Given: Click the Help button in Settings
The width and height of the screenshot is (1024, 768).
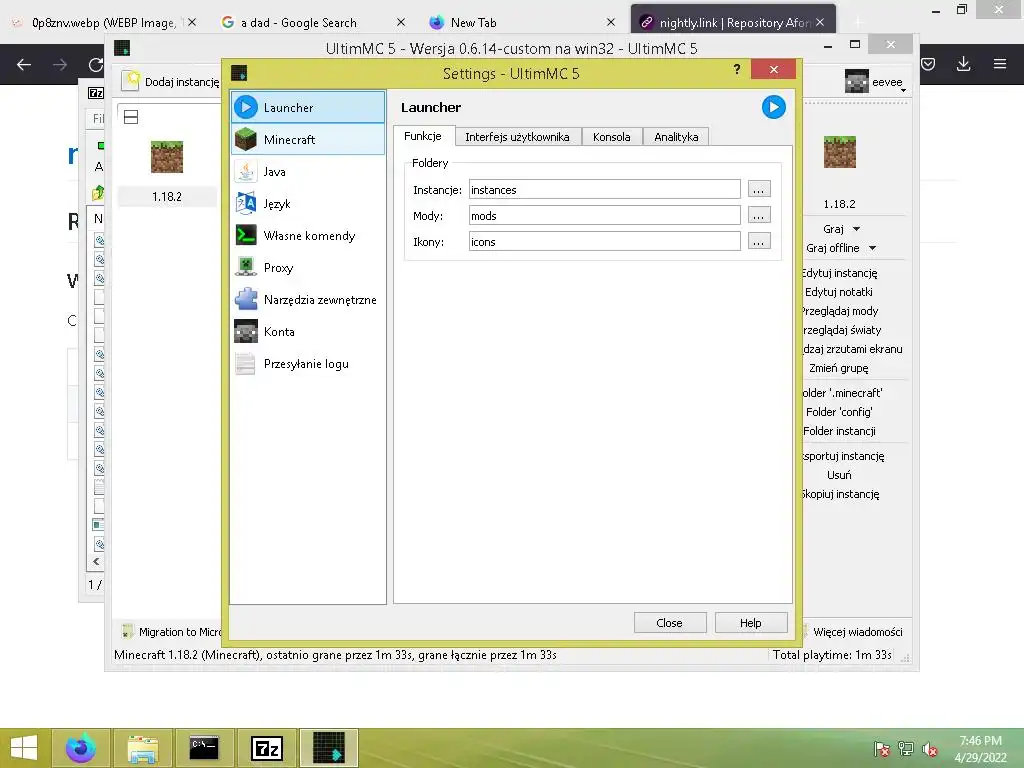Looking at the screenshot, I should pyautogui.click(x=750, y=622).
